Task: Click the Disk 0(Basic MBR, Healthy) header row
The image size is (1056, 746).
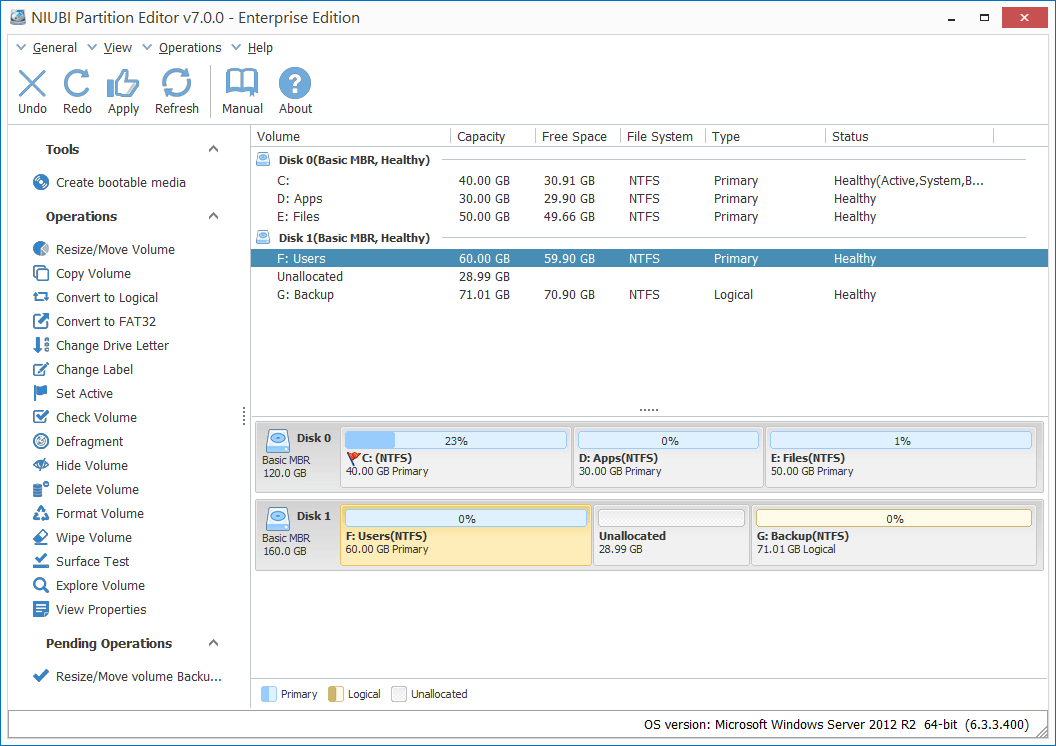Action: pos(649,160)
